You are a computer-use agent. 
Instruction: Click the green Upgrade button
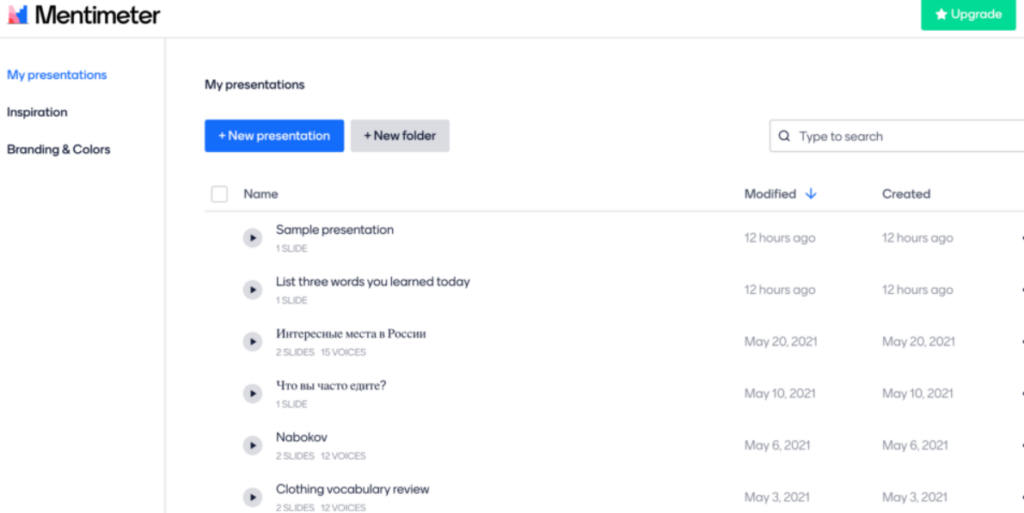tap(968, 14)
